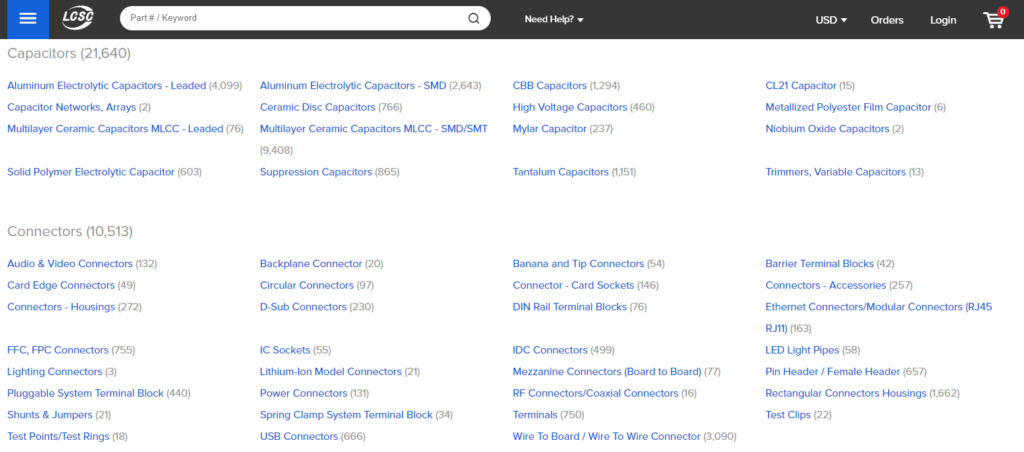This screenshot has height=452, width=1024.
Task: Click the search magnifier icon
Action: tap(473, 18)
